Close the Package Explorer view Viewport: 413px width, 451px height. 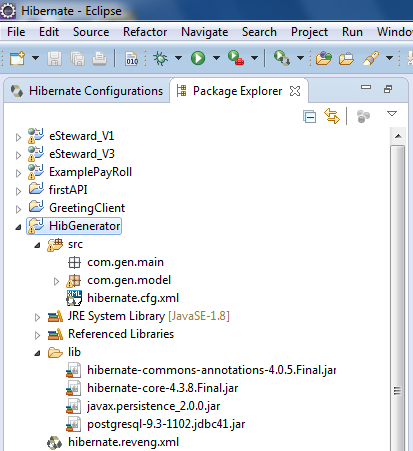tap(295, 91)
